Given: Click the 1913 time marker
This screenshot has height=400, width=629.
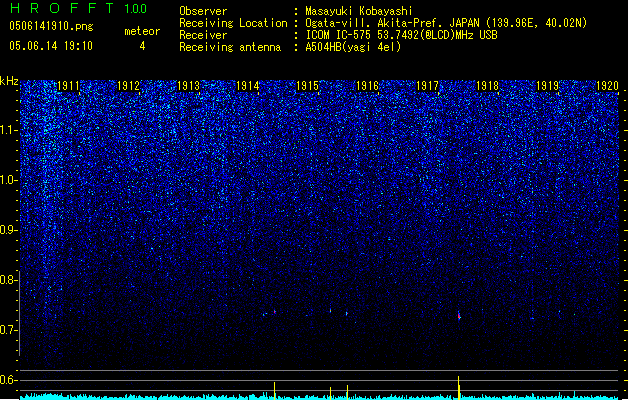Looking at the screenshot, I should pos(188,86).
